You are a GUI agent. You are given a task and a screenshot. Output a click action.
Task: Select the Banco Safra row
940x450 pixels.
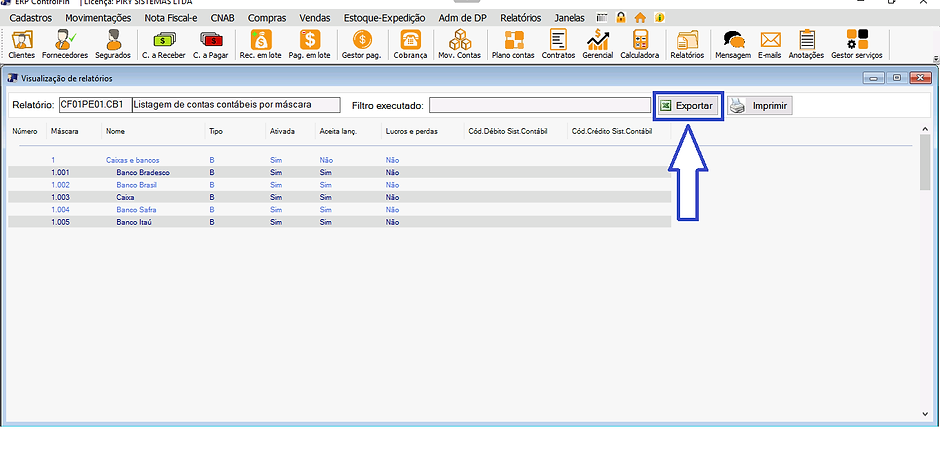(x=339, y=210)
